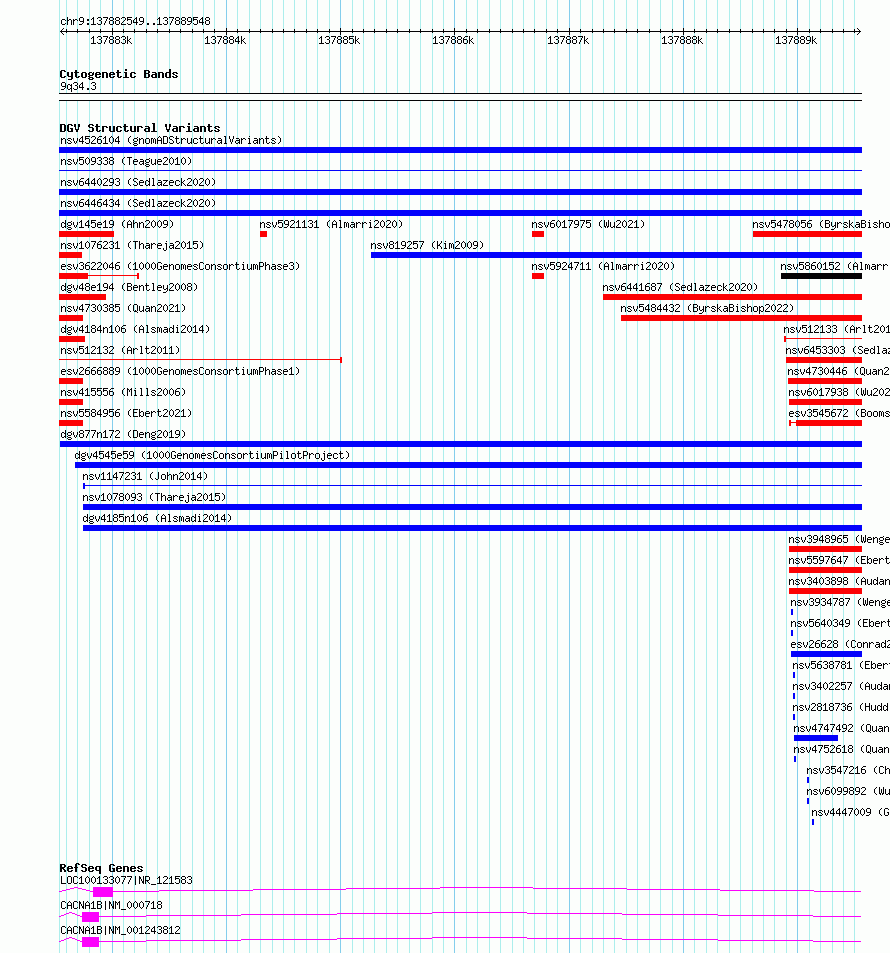Click the nsv4730446 variant label

click(838, 371)
